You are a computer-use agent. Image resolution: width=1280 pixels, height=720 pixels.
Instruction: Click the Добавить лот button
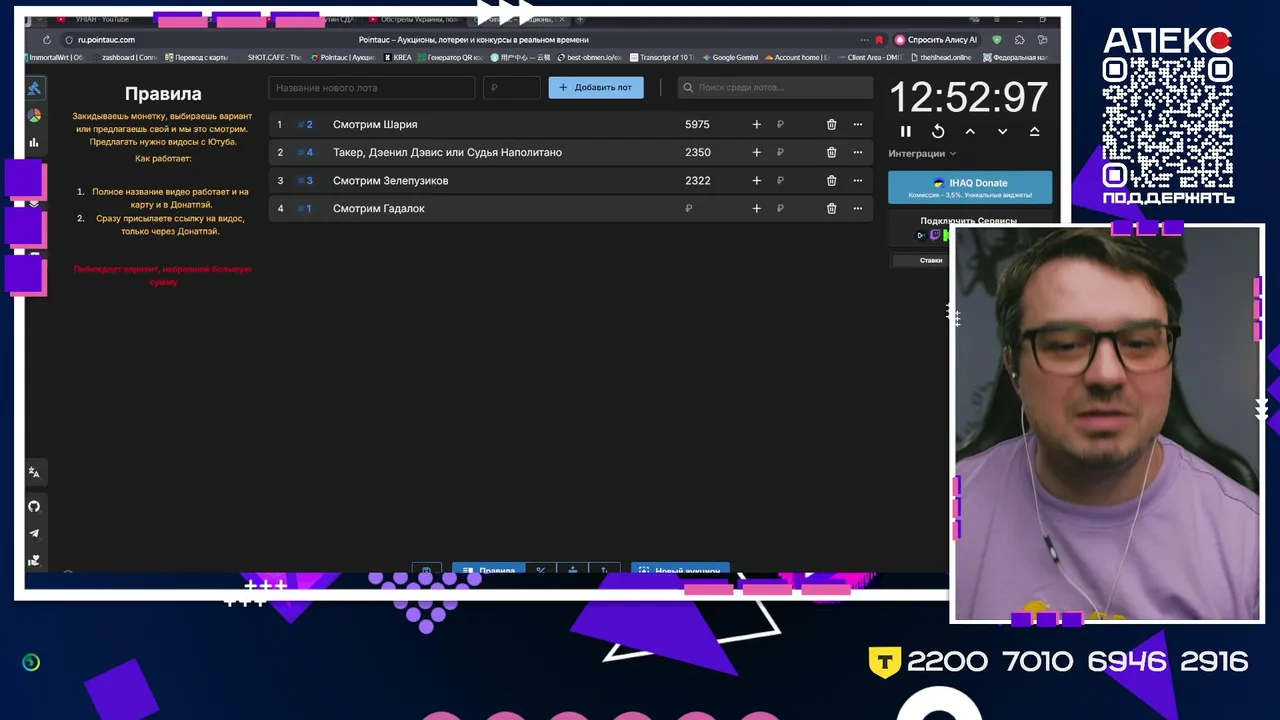pos(596,87)
